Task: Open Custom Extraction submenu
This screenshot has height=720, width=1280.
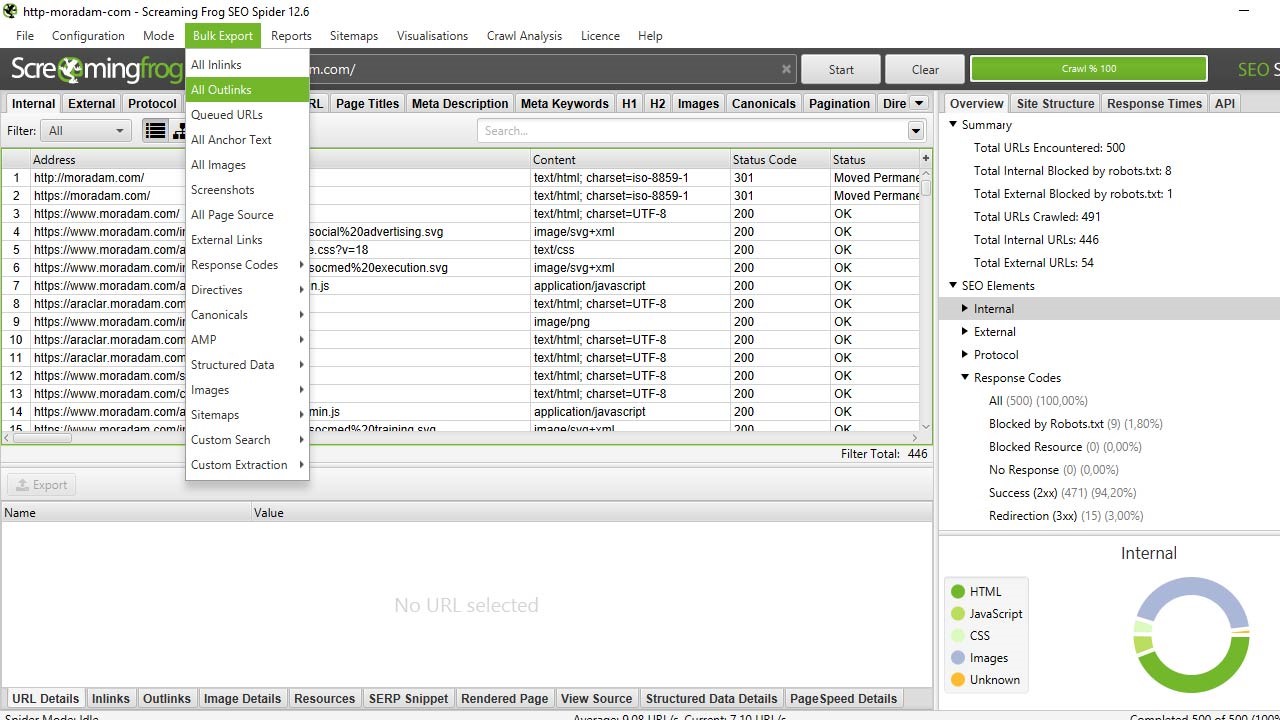Action: pos(247,465)
